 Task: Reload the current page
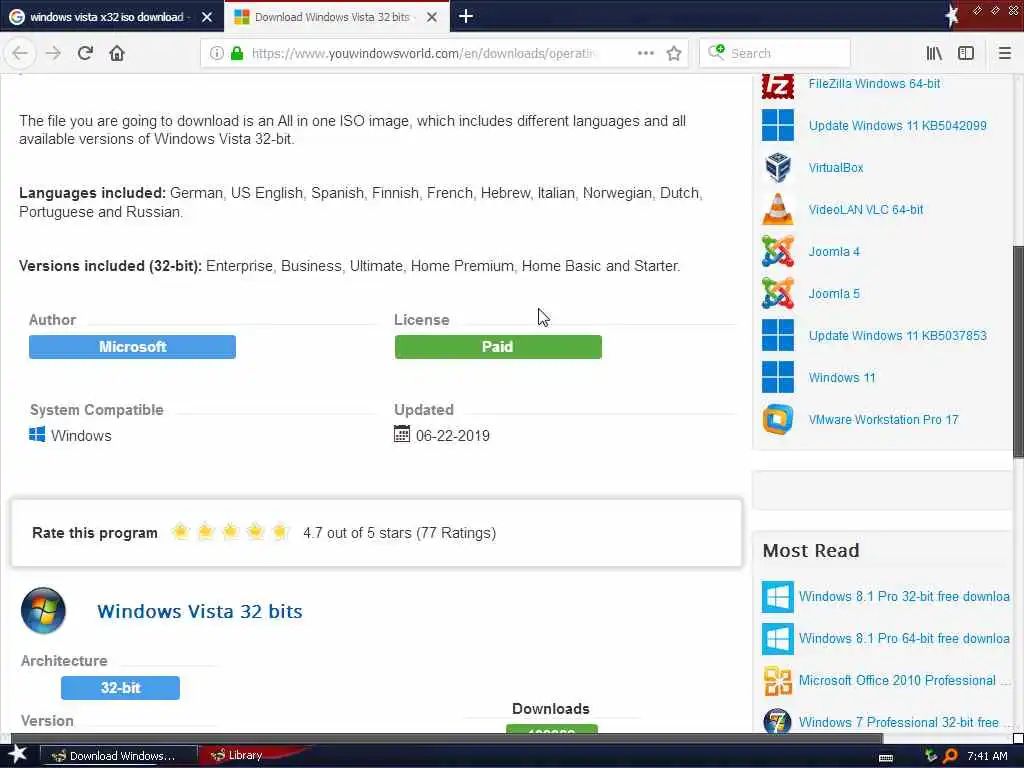pyautogui.click(x=85, y=53)
